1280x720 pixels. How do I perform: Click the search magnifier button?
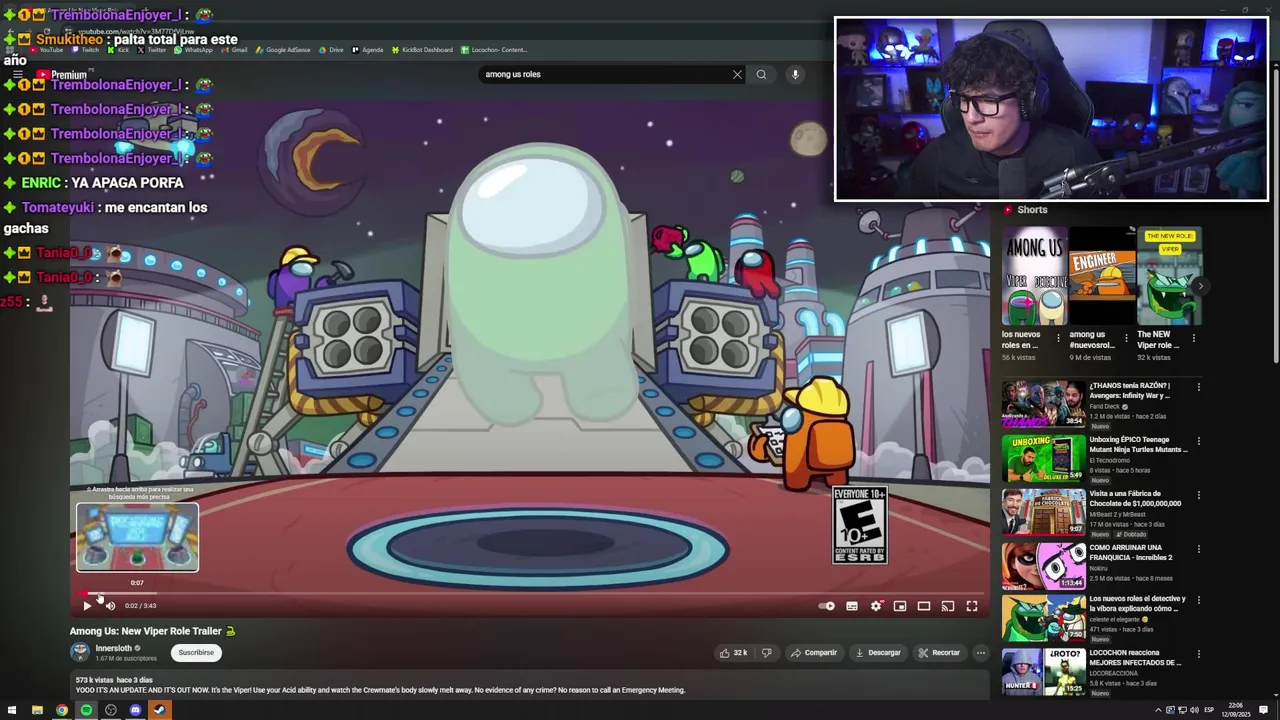[x=761, y=74]
